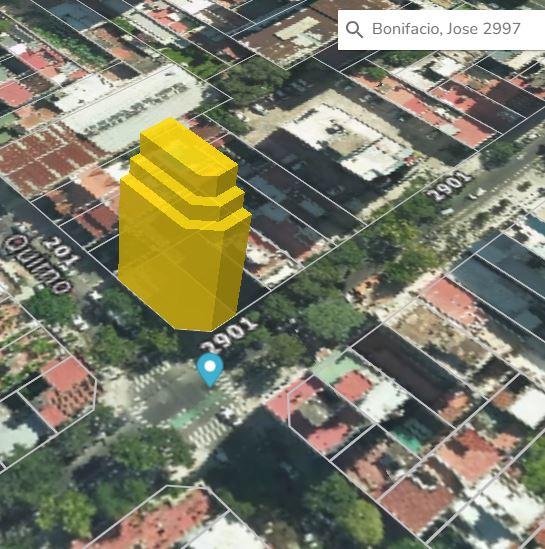The image size is (545, 549).
Task: Focus the "Bonifacio, Jose 2997" search field
Action: 442,30
